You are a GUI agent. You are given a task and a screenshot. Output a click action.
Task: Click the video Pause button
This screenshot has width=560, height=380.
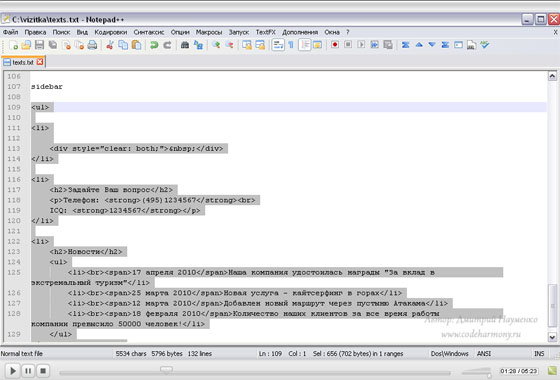(x=28, y=371)
